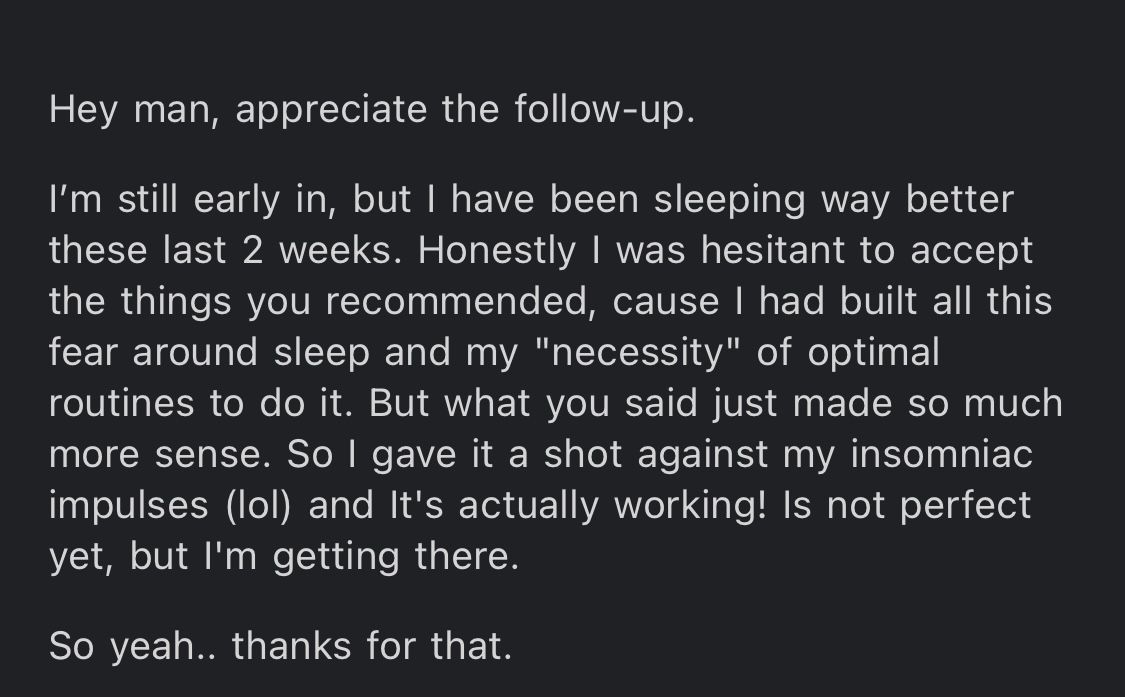Click the phrase 'But what you said'
The height and width of the screenshot is (697, 1125).
[533, 404]
